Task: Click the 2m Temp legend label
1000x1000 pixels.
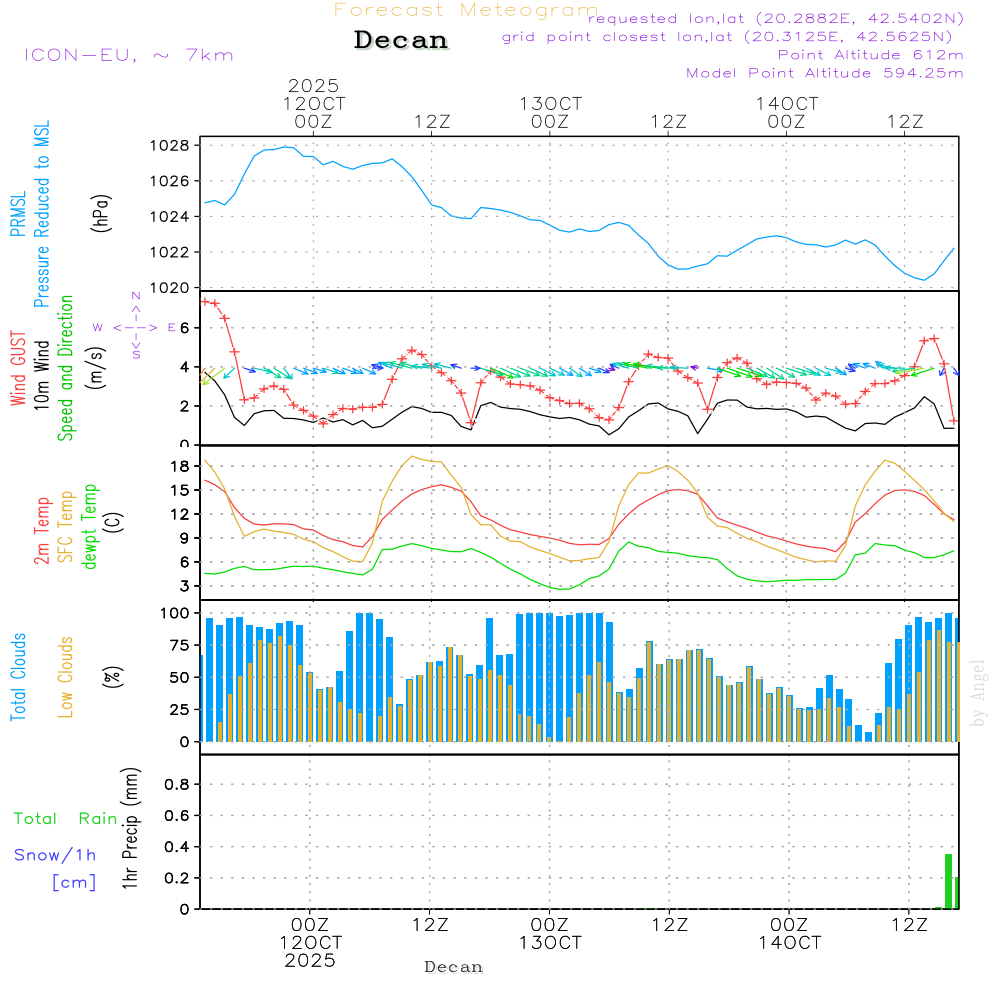Action: (43, 530)
